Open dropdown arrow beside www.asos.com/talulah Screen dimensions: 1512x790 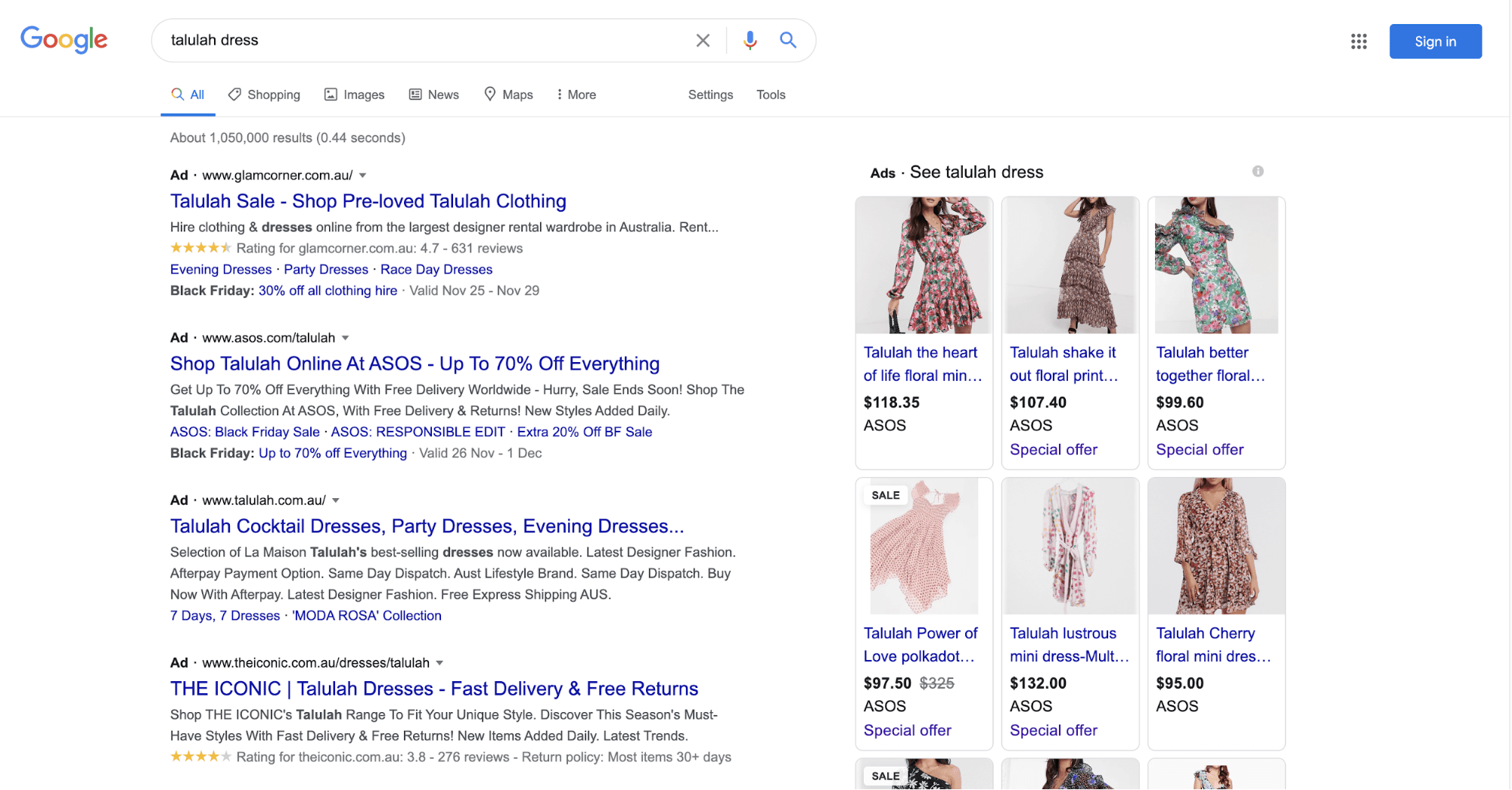click(x=346, y=338)
